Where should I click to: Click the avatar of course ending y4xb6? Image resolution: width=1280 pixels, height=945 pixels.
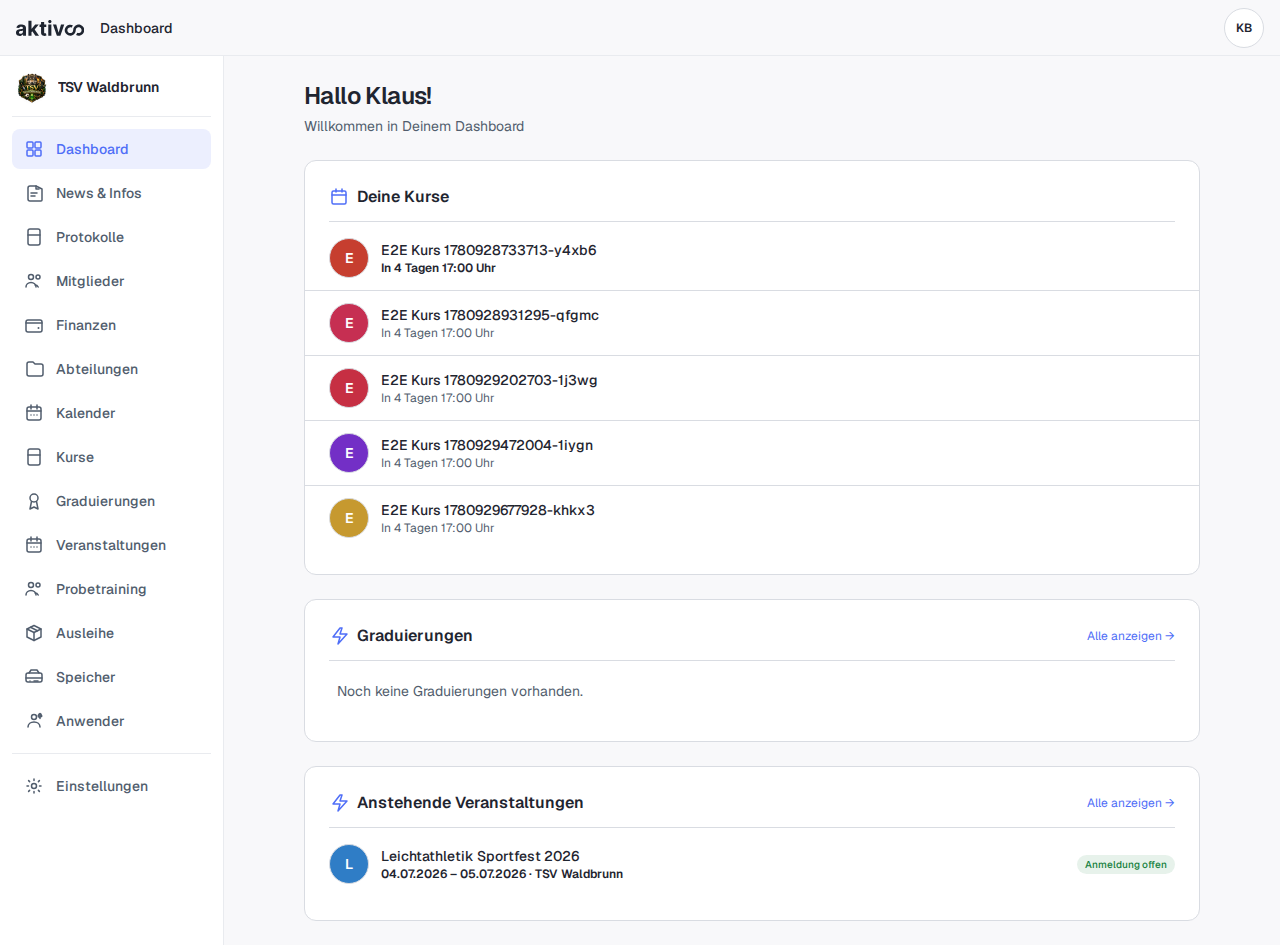(349, 258)
